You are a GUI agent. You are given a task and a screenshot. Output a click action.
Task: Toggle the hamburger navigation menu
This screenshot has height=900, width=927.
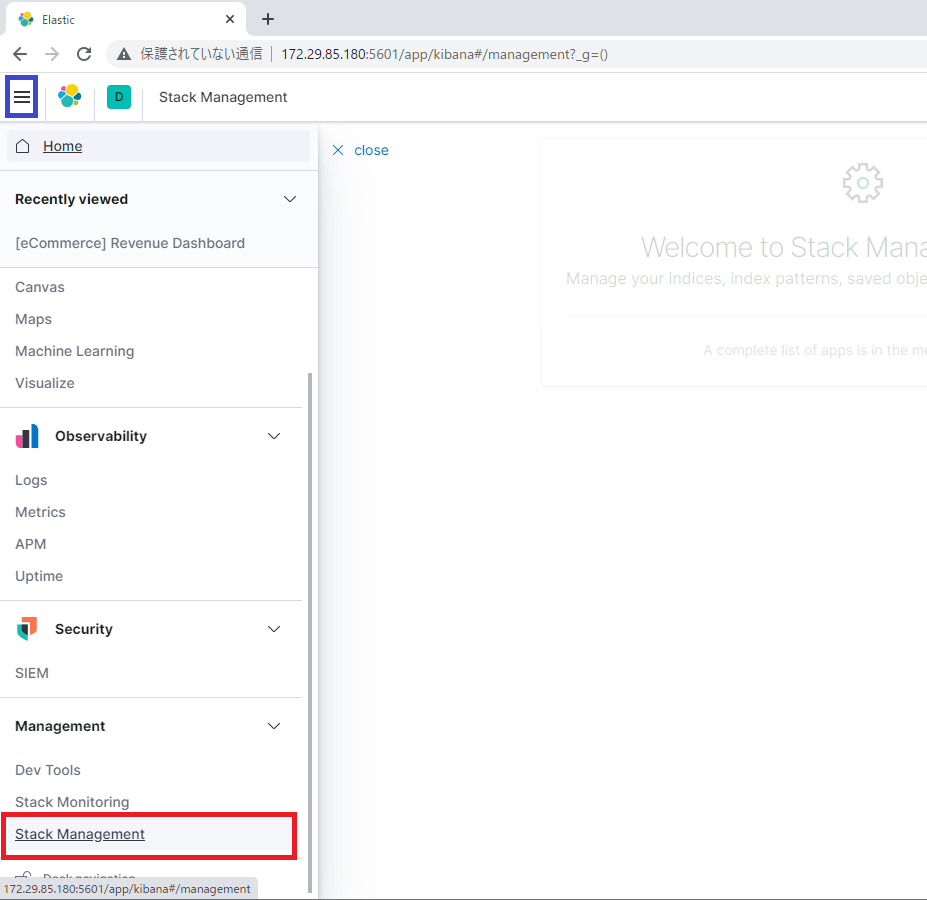click(22, 96)
